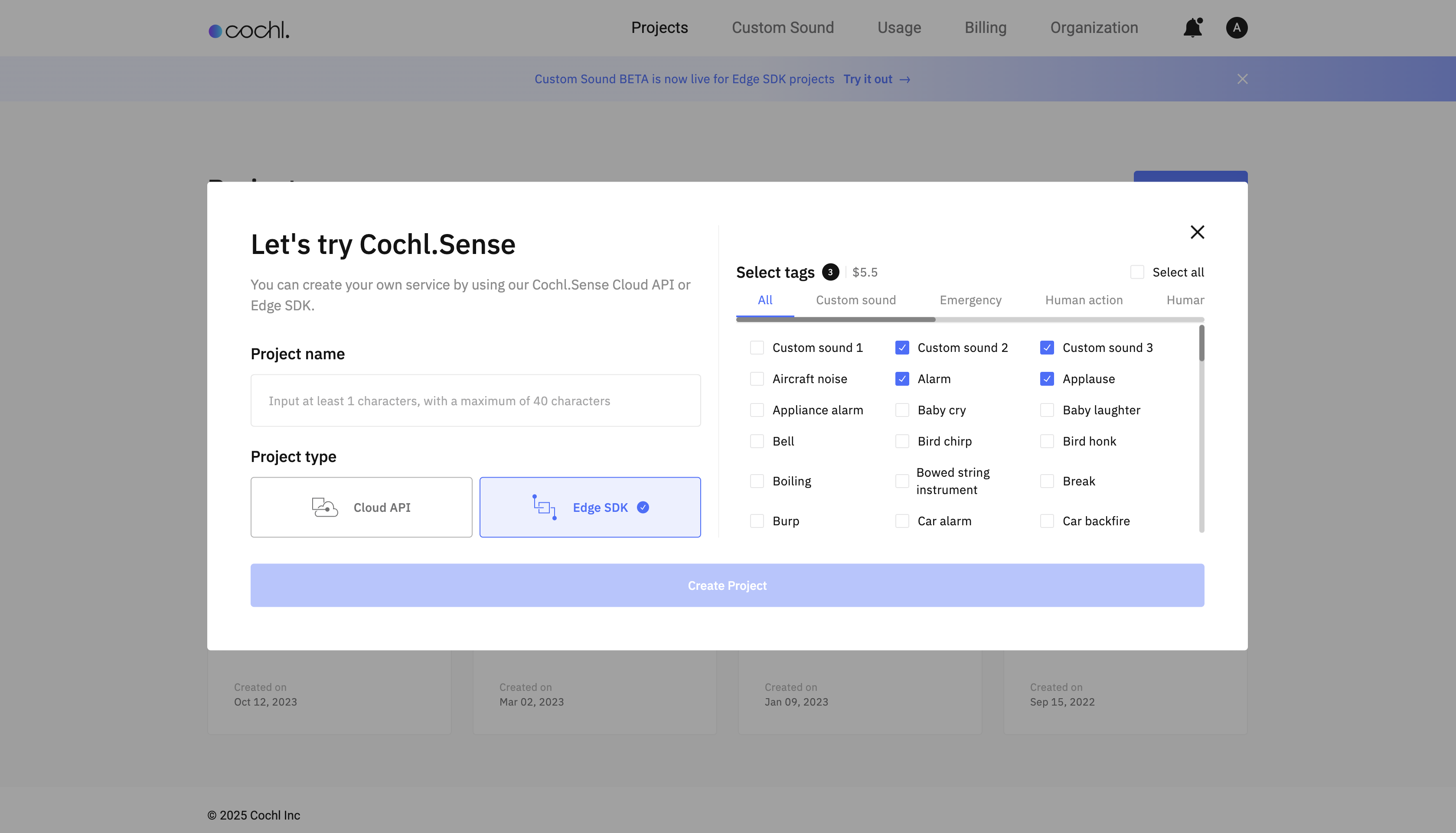1456x833 pixels.
Task: Check the Break tag
Action: click(x=1047, y=481)
